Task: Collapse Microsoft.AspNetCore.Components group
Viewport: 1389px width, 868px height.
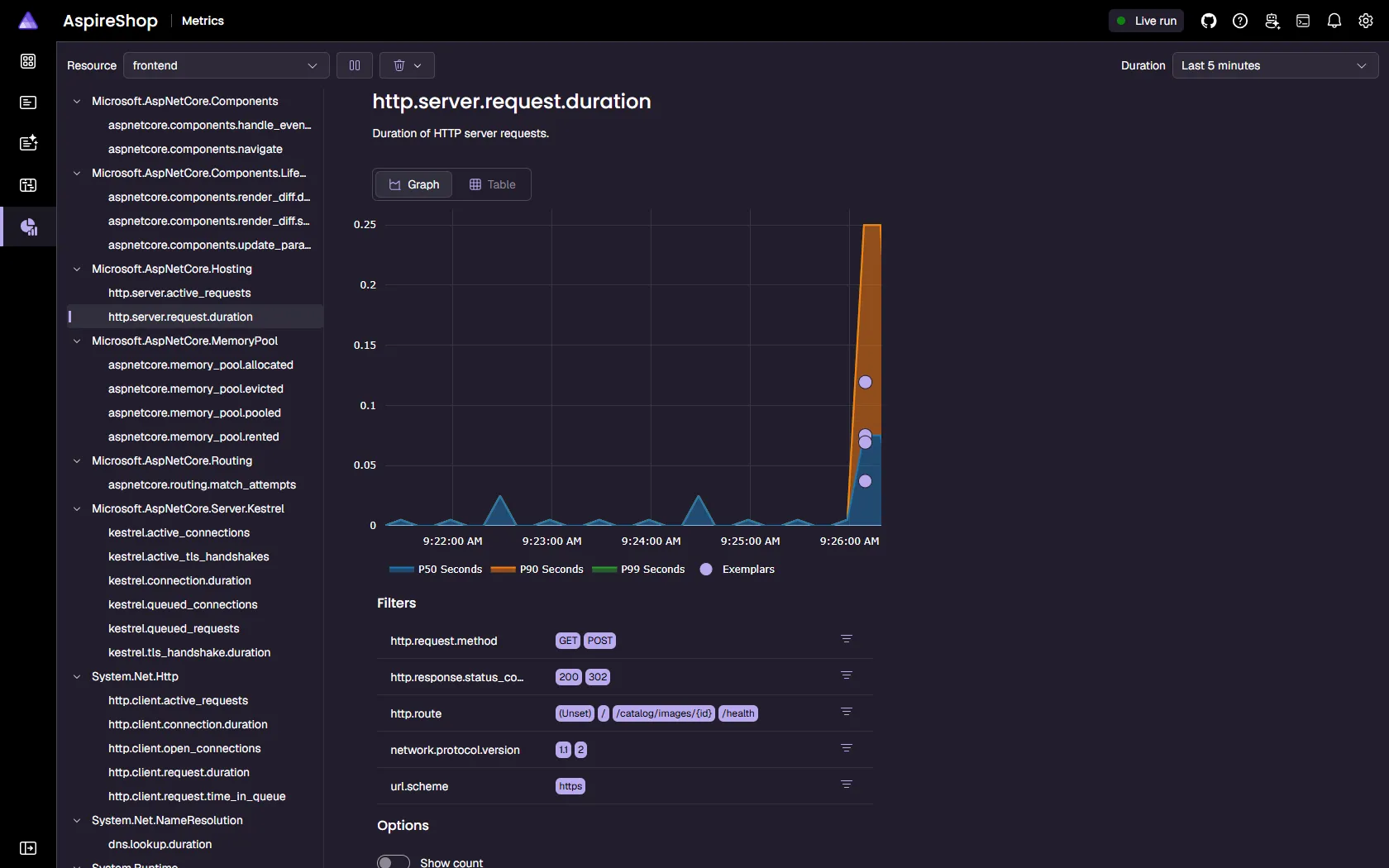Action: pos(77,101)
